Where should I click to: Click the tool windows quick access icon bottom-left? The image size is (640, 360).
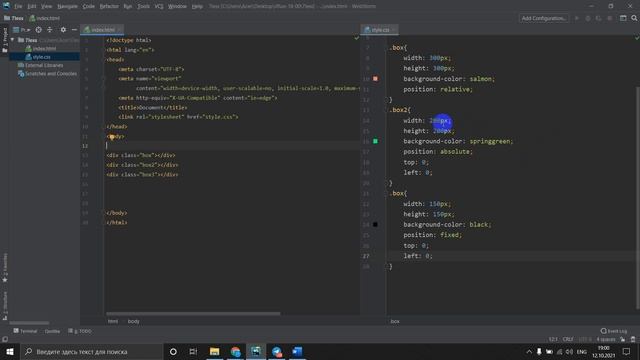pyautogui.click(x=5, y=339)
